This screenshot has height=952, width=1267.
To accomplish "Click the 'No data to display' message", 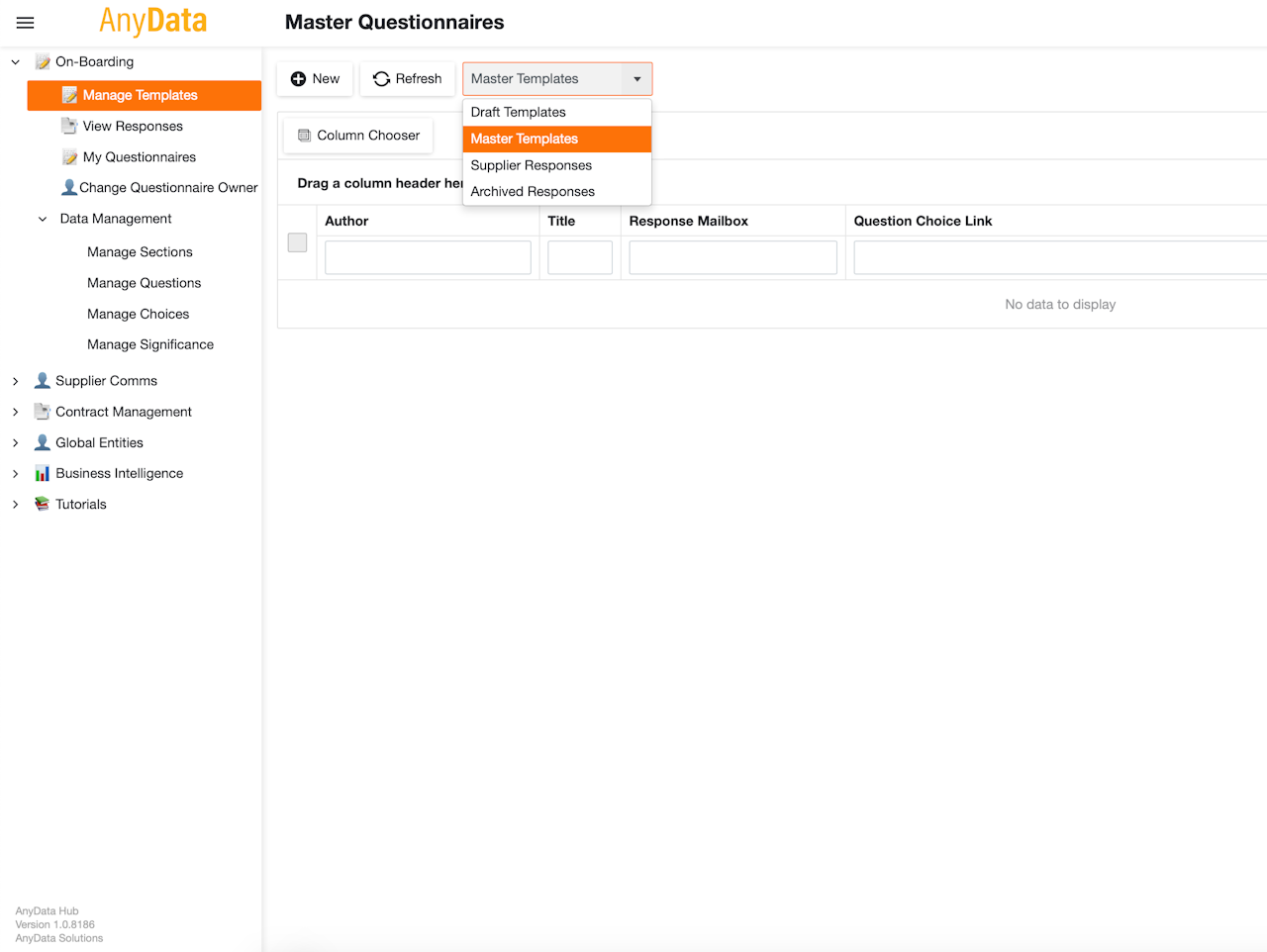I will click(1060, 305).
